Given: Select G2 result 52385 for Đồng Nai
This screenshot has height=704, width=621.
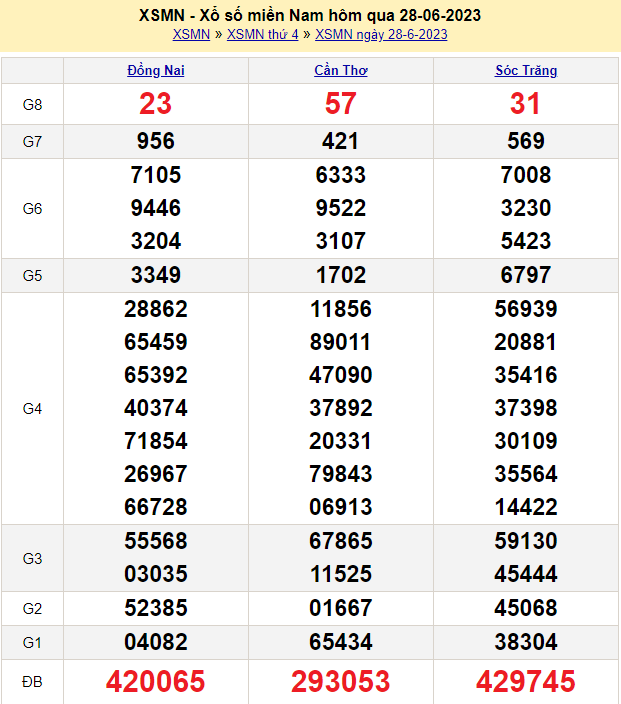Looking at the screenshot, I should pos(156,607).
